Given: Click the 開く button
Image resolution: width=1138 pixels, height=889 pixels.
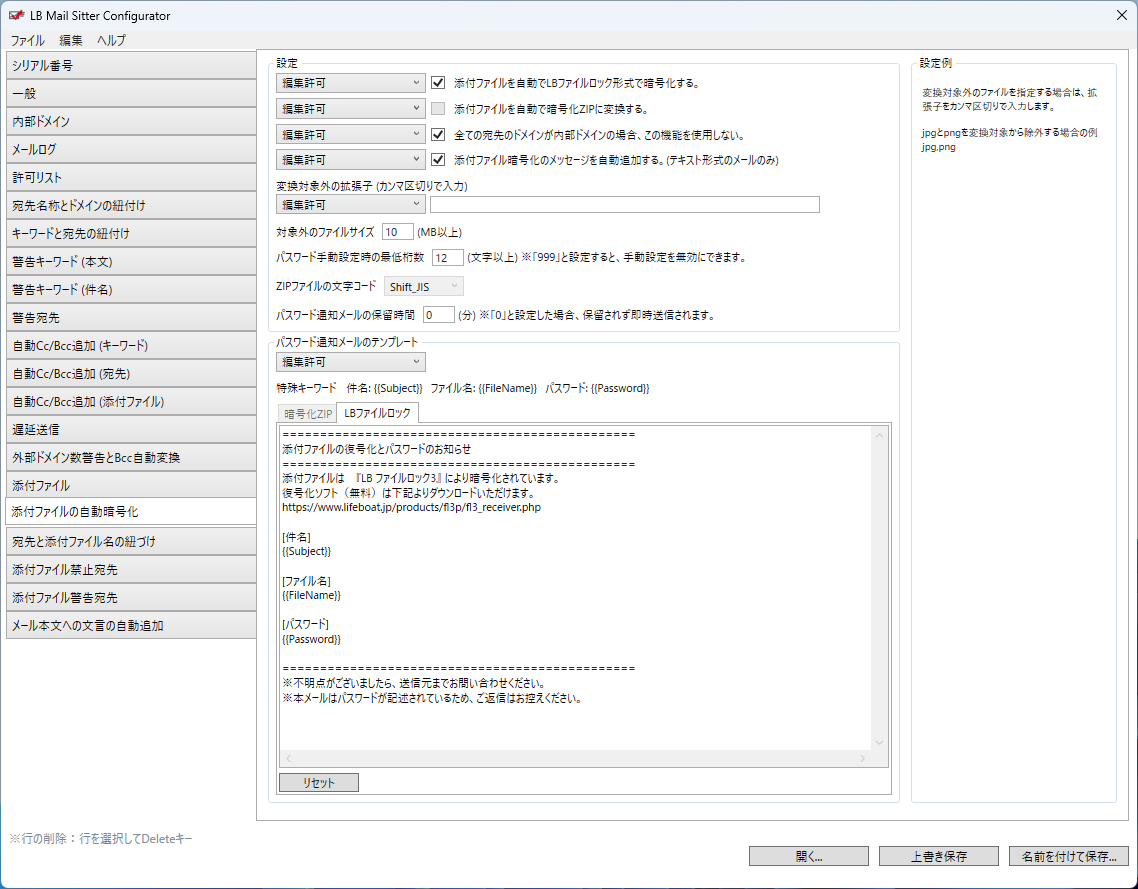Looking at the screenshot, I should click(x=808, y=856).
